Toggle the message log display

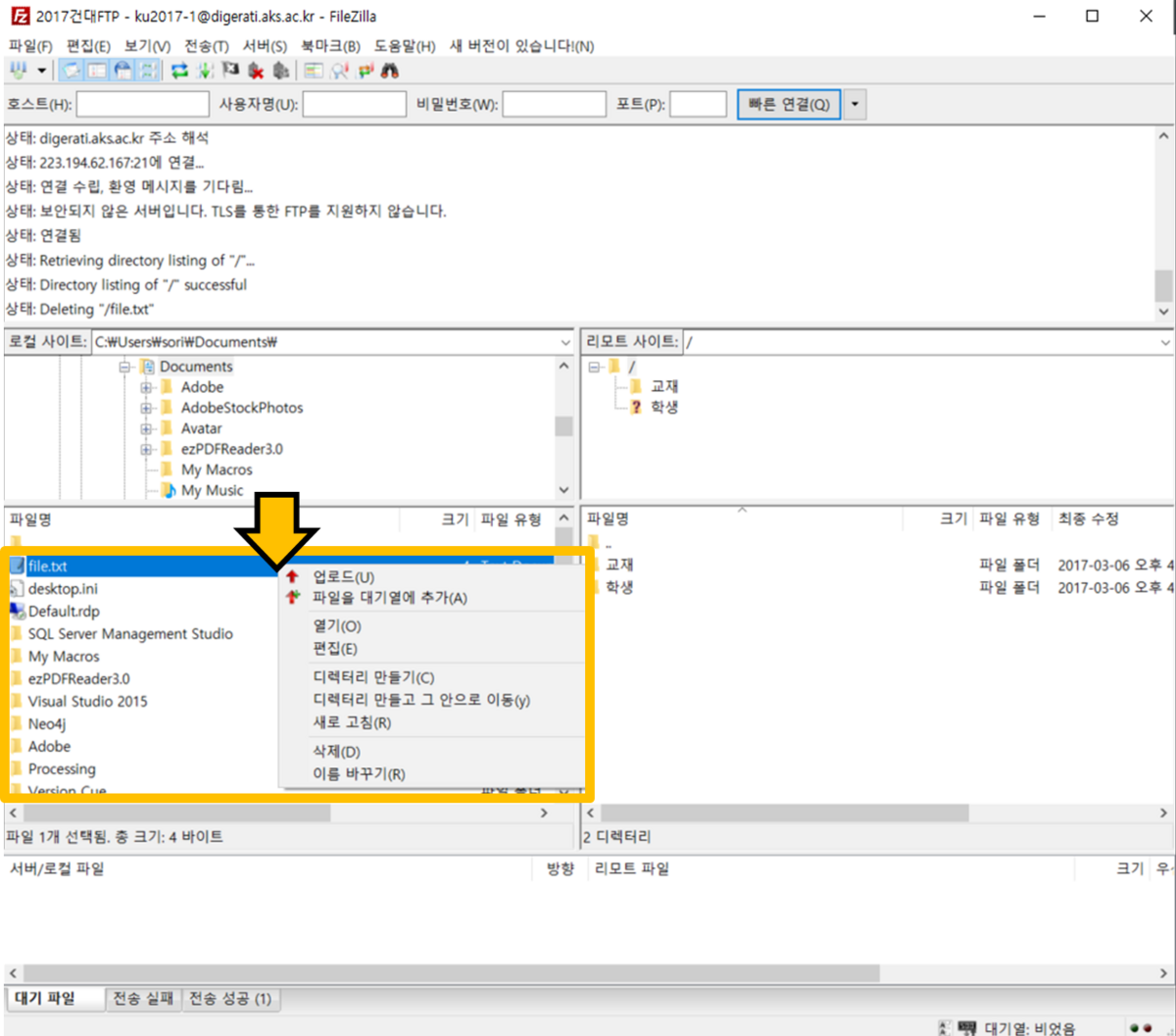pos(72,71)
